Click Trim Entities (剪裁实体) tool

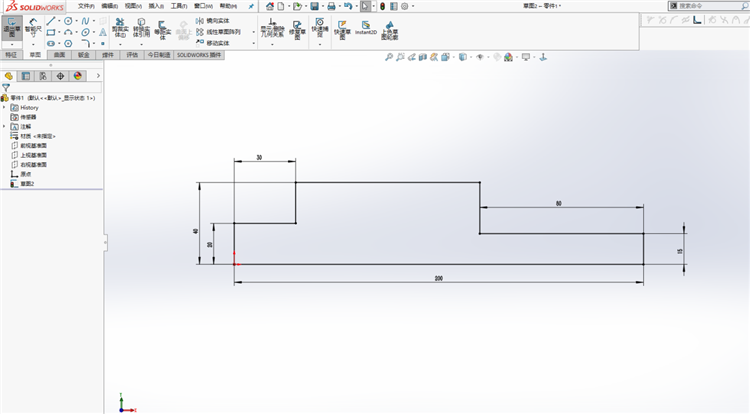pos(120,28)
